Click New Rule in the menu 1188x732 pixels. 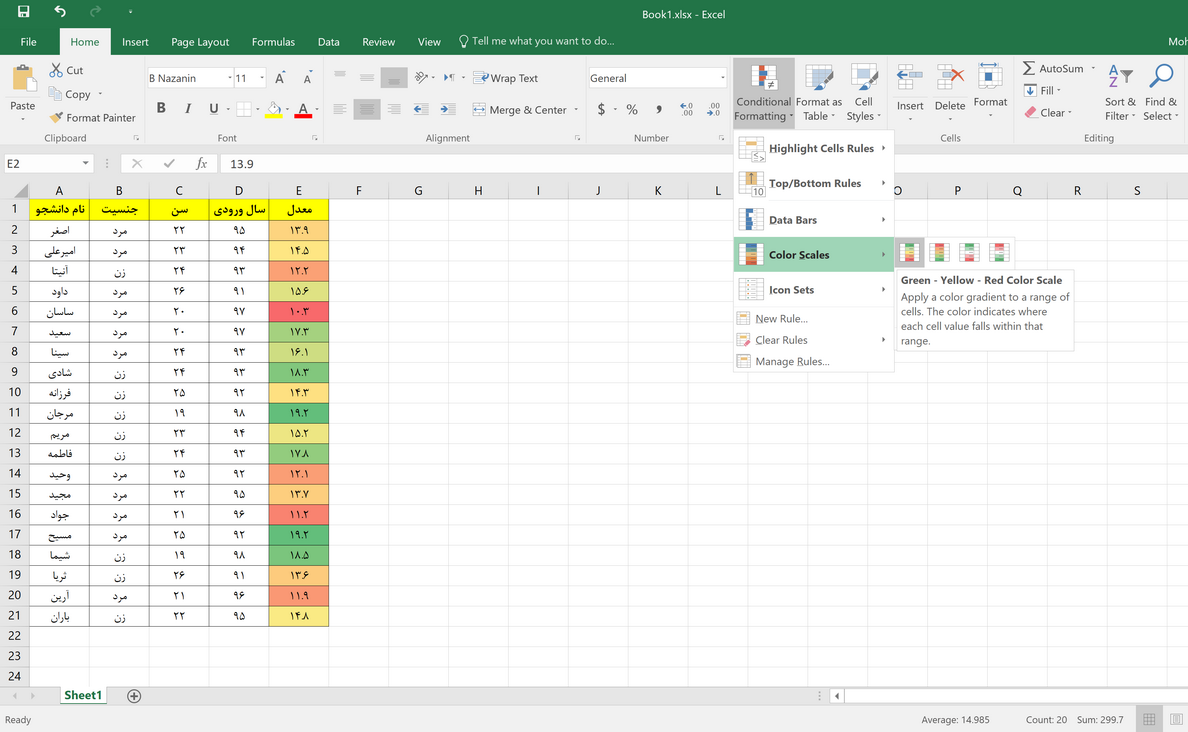tap(781, 319)
